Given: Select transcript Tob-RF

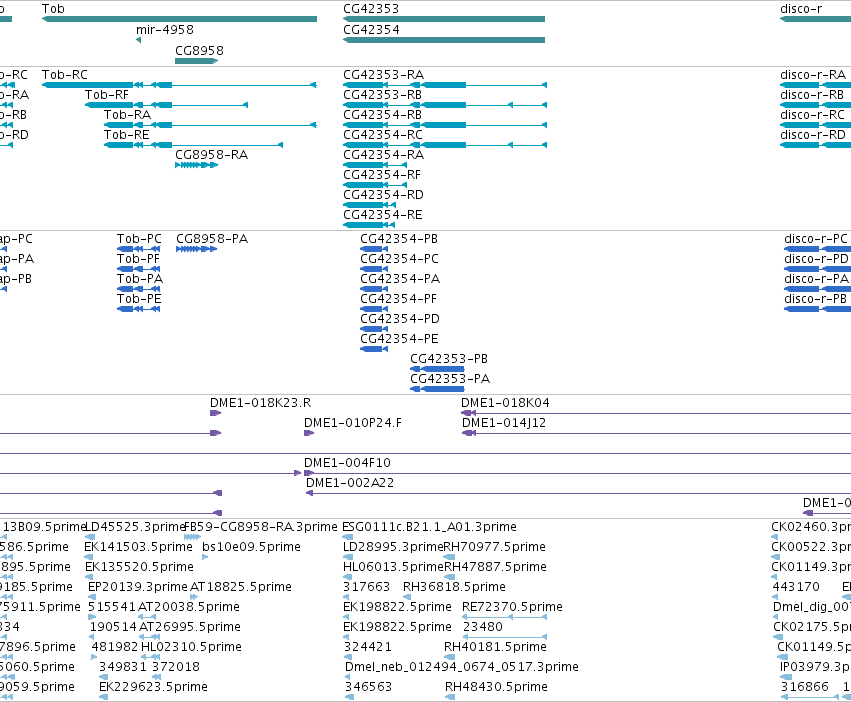Looking at the screenshot, I should tap(107, 95).
